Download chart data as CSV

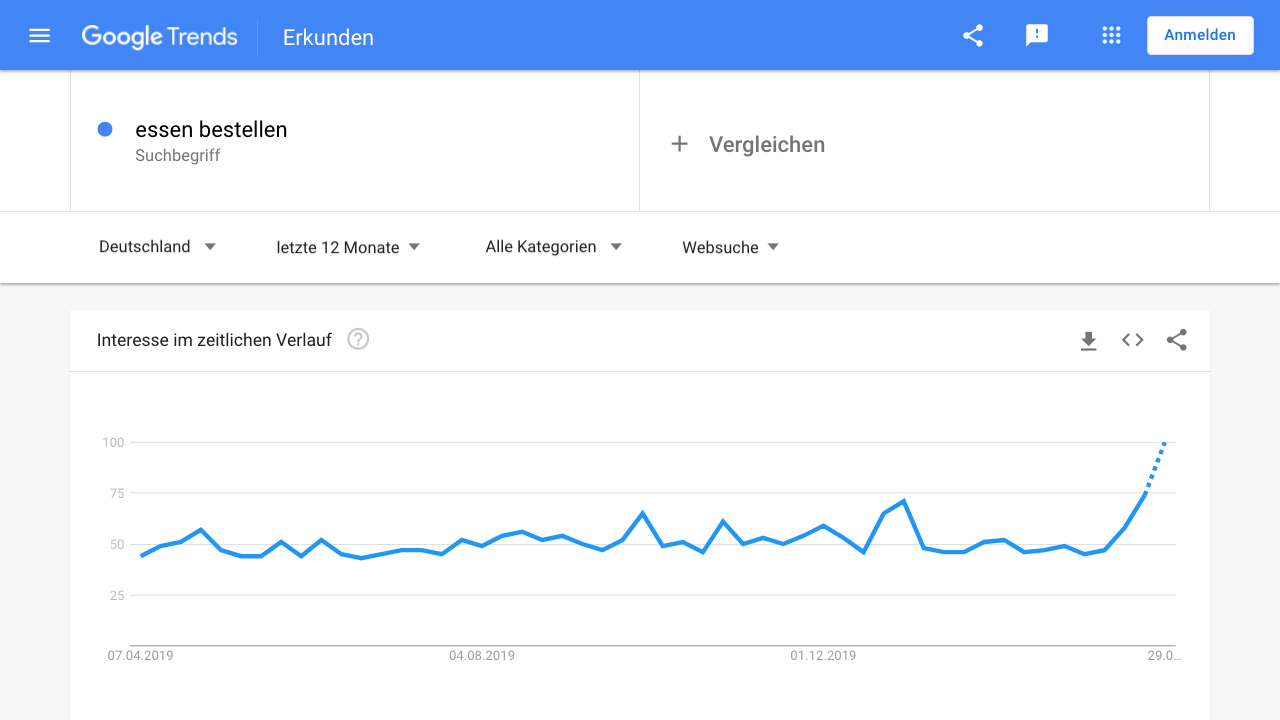coord(1089,341)
